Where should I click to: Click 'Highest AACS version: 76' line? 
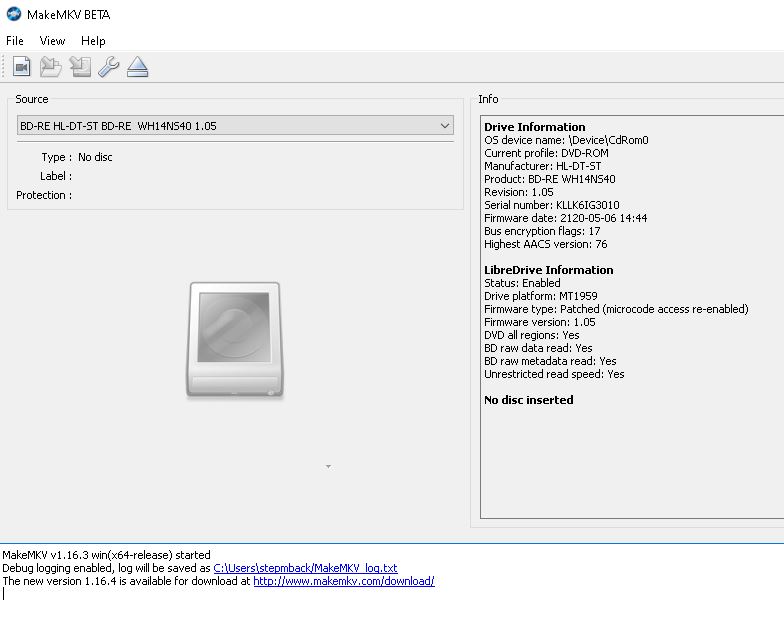pos(546,244)
